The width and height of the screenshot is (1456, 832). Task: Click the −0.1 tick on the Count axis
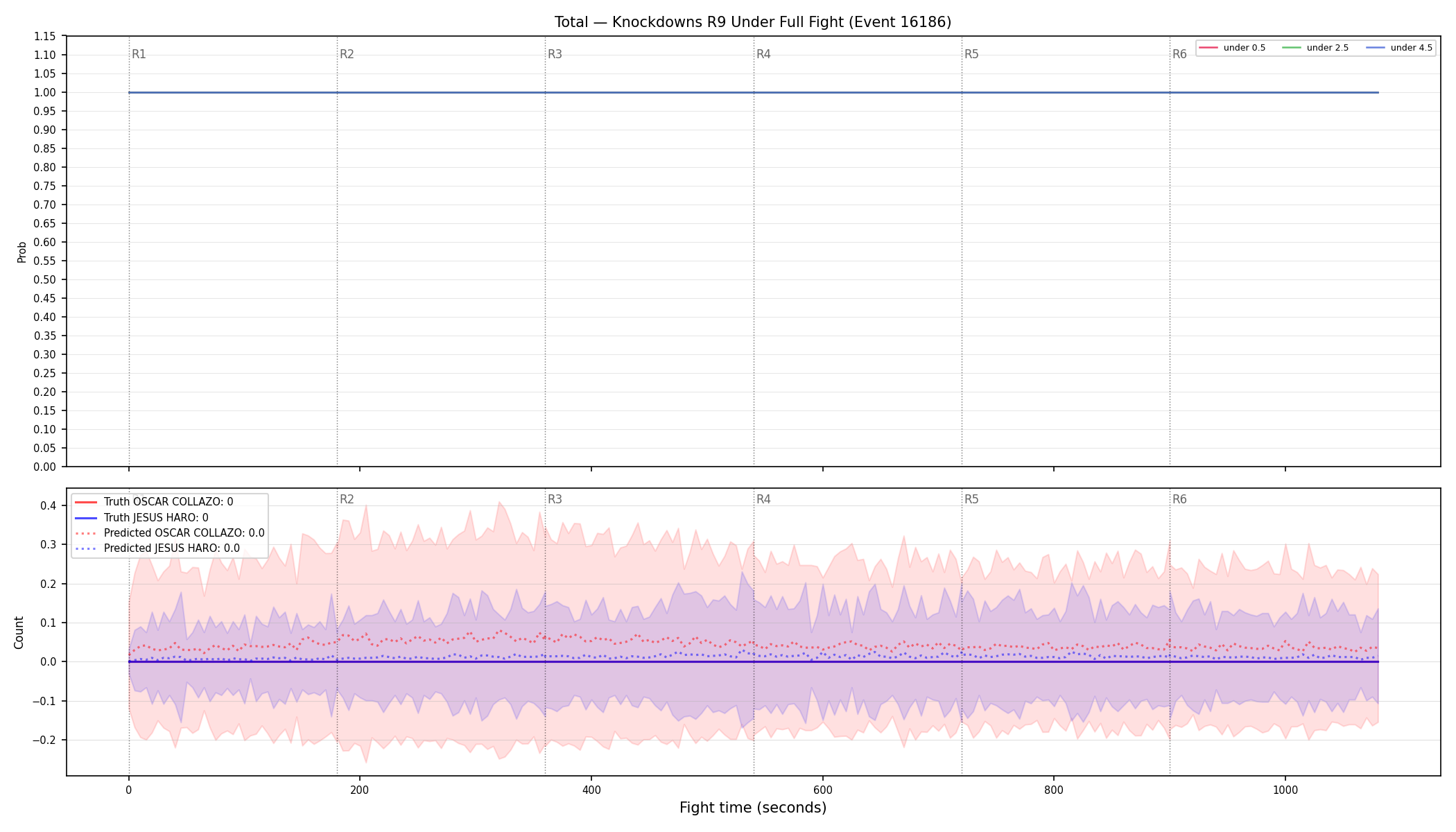[45, 701]
